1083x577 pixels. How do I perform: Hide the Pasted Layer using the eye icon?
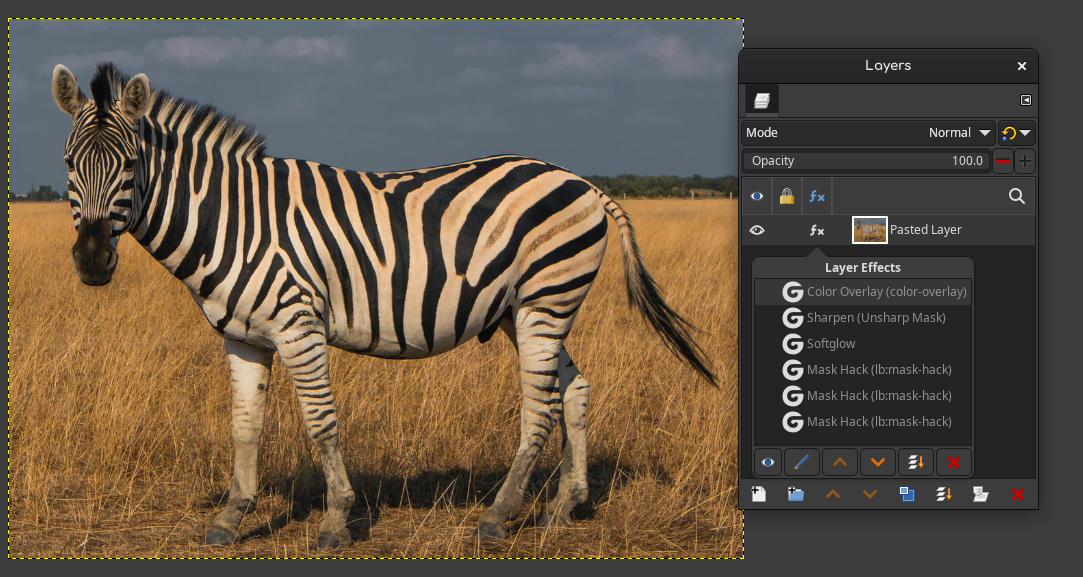pos(757,230)
